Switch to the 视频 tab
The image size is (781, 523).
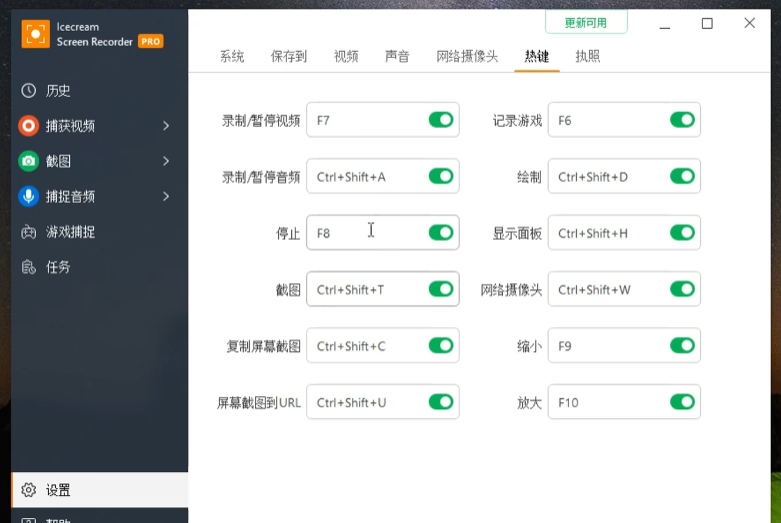click(x=346, y=56)
